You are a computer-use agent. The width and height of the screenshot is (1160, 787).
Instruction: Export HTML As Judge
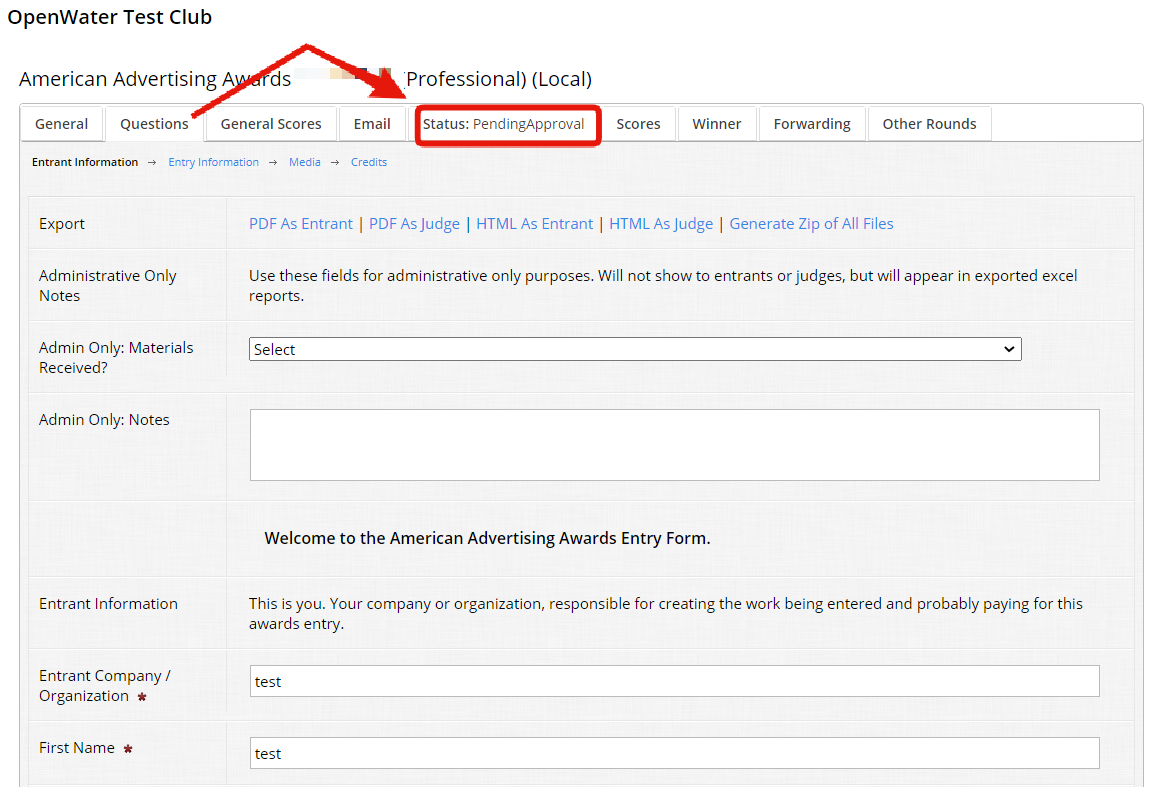pos(661,223)
